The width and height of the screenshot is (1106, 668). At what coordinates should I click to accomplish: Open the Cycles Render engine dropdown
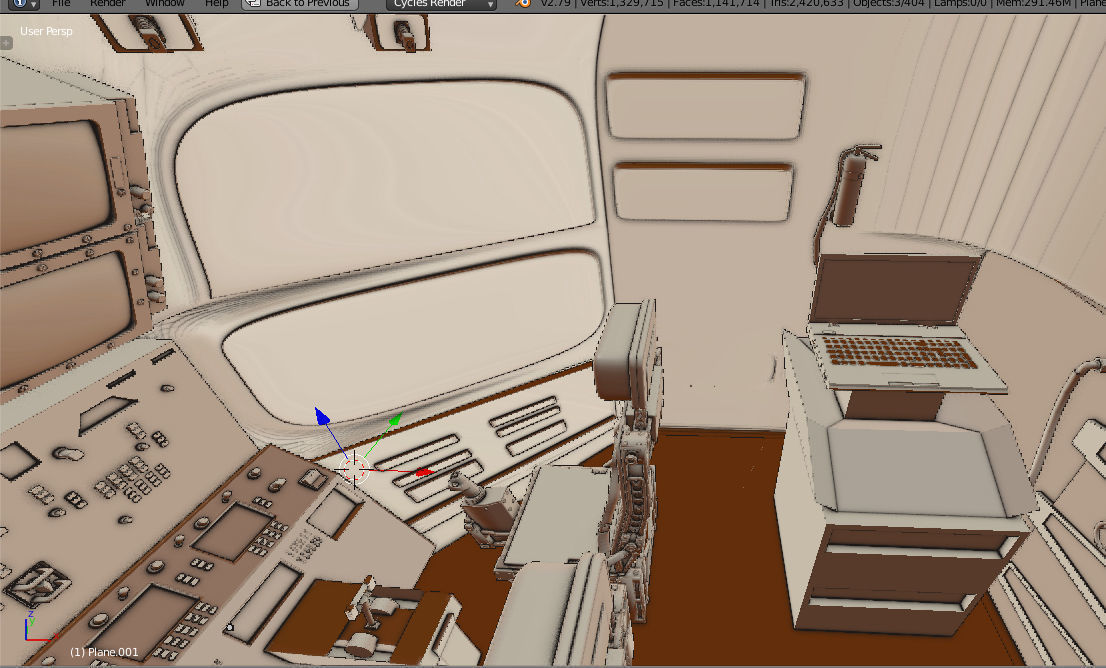[x=441, y=4]
